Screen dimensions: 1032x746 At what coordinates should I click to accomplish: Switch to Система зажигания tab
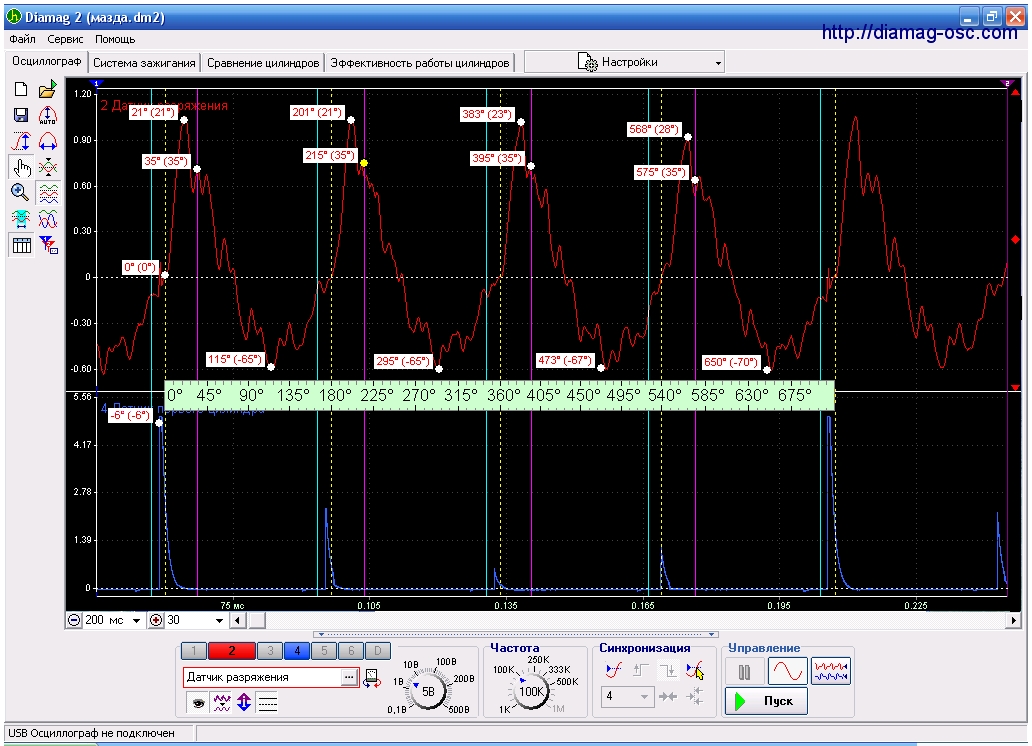pos(144,63)
